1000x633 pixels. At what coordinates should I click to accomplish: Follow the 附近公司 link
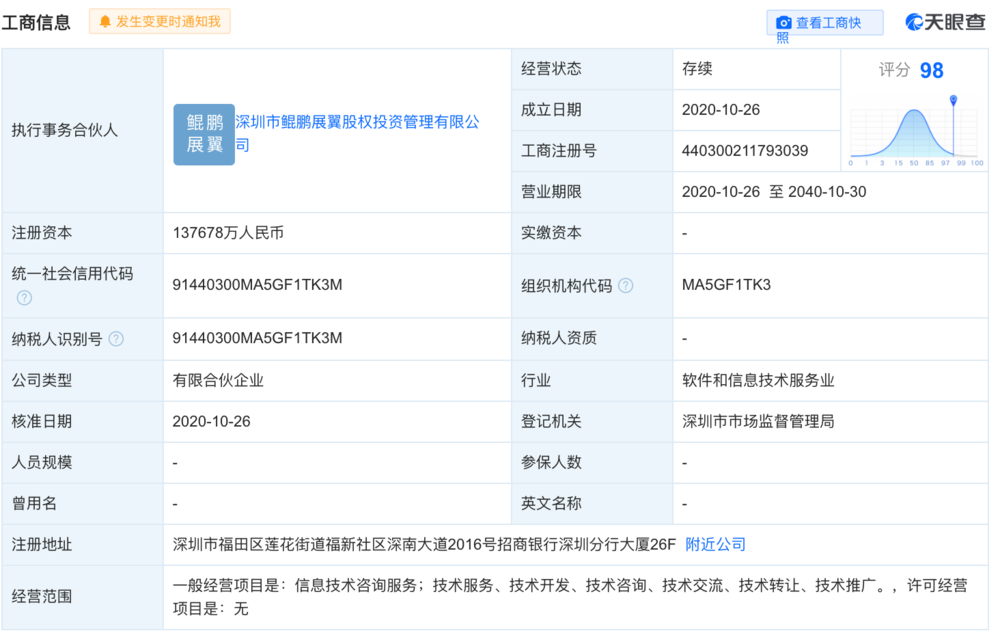(x=715, y=545)
